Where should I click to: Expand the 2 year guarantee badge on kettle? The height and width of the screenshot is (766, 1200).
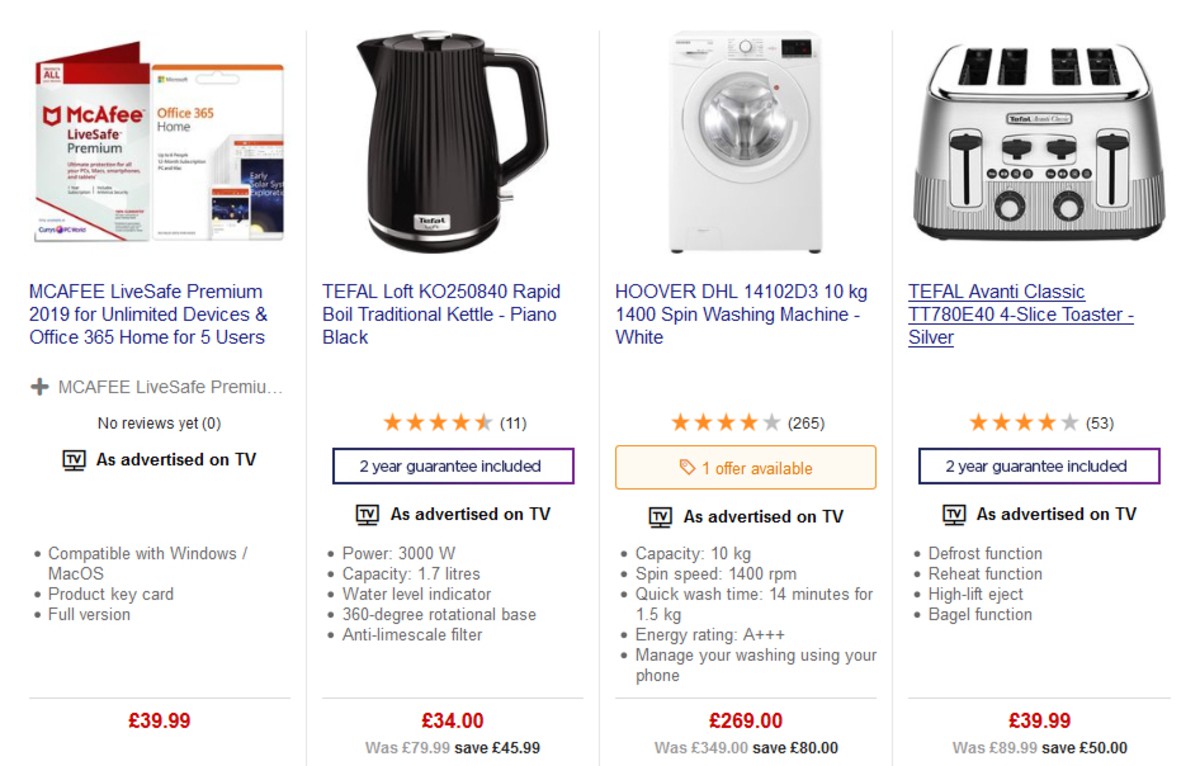click(x=452, y=467)
